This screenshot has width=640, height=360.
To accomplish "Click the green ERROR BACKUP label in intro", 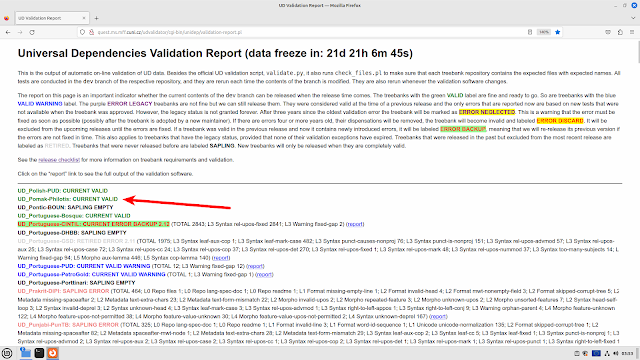I will (463, 129).
